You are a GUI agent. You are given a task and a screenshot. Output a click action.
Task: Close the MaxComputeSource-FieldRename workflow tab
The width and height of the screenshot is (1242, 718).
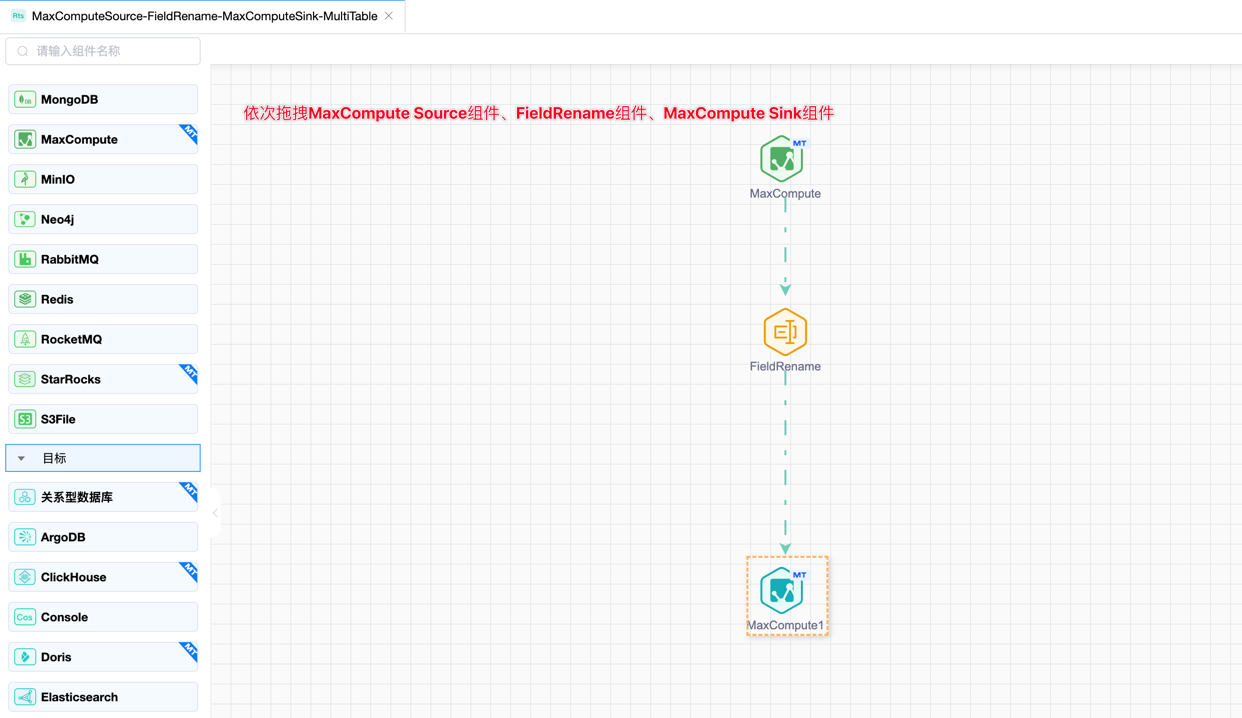pyautogui.click(x=389, y=17)
